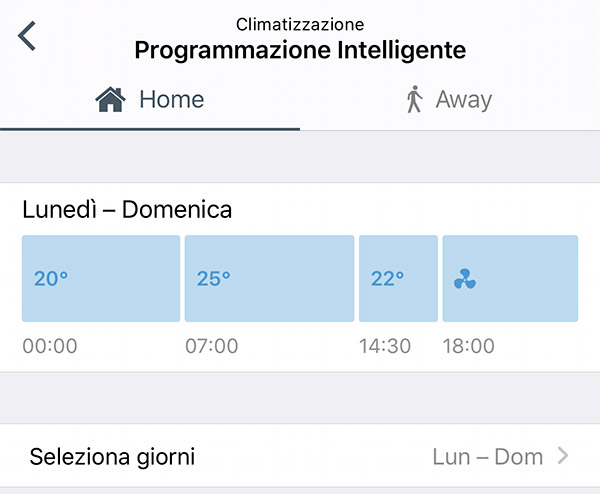Go back using the left chevron arrow
This screenshot has height=494, width=600.
pyautogui.click(x=27, y=36)
